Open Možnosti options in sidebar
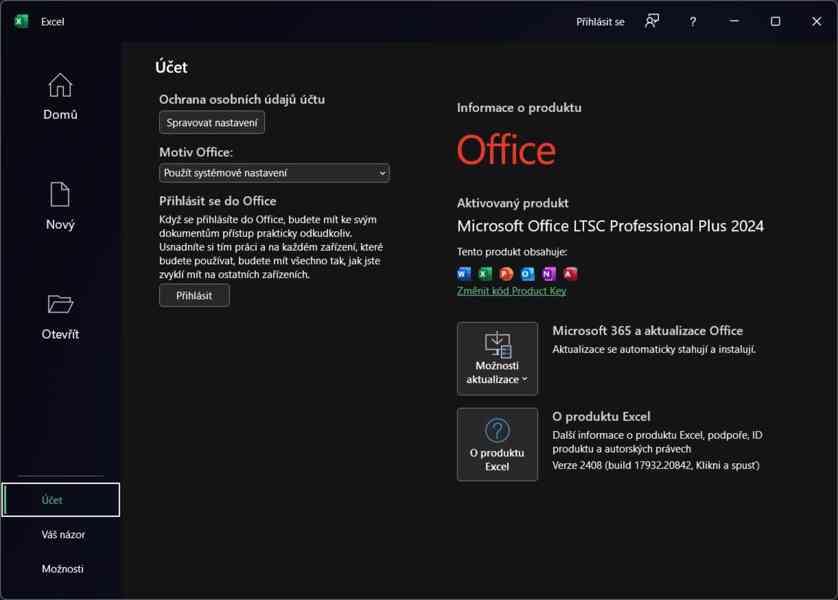Screen dimensions: 838x600 pos(63,569)
